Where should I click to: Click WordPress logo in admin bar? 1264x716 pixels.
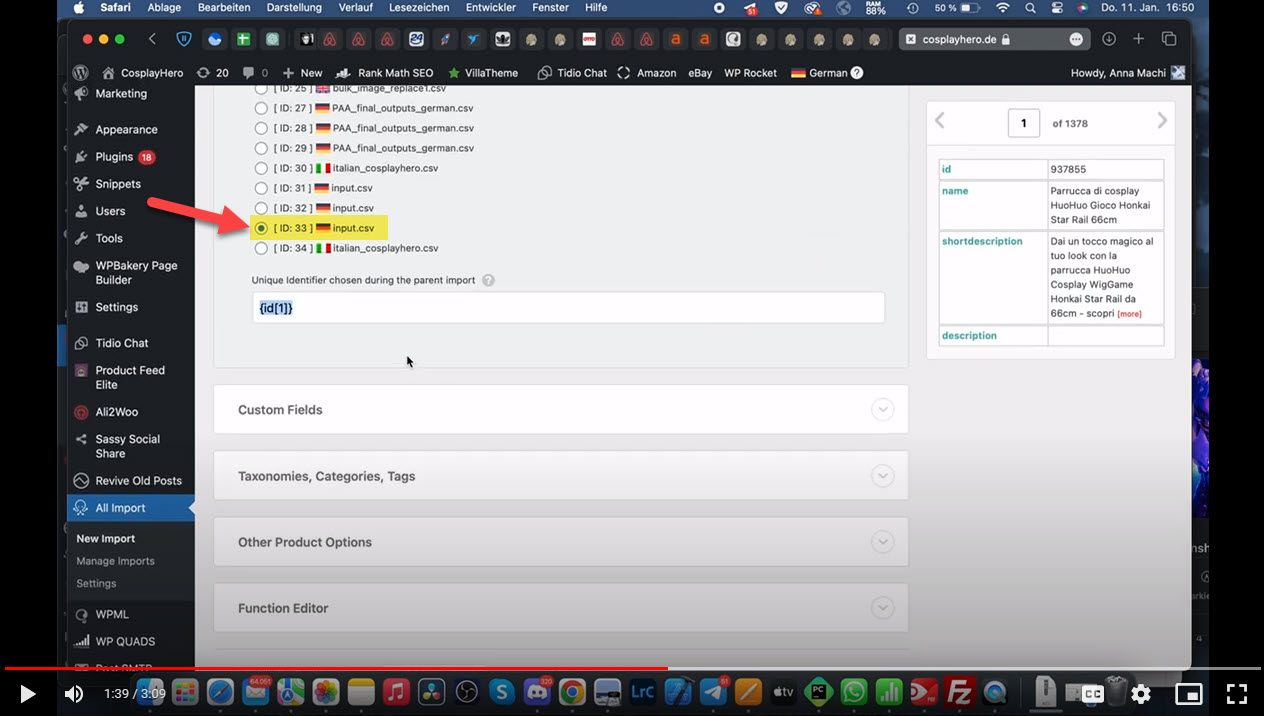coord(81,73)
